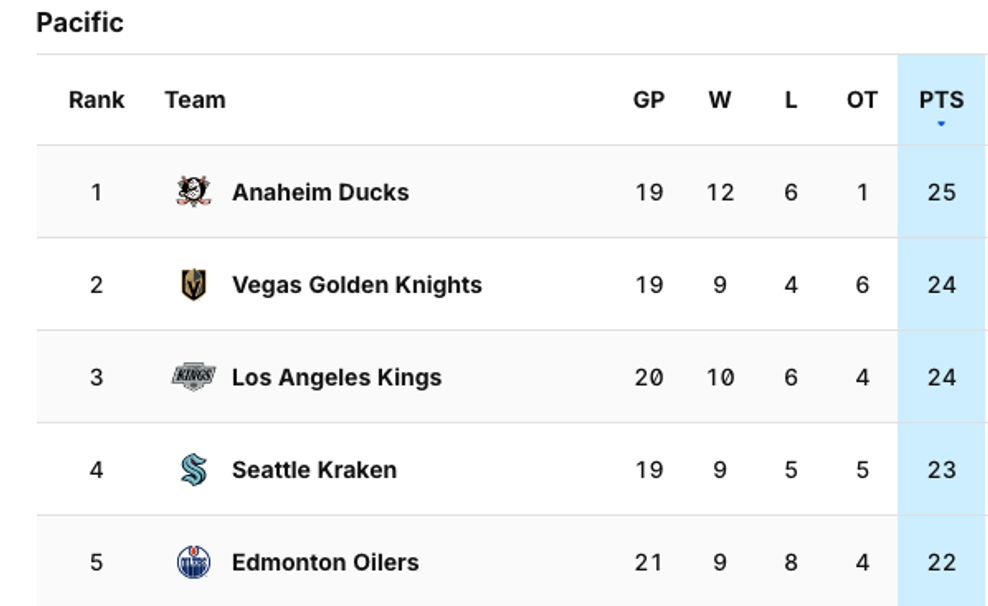Viewport: 988px width, 606px height.
Task: Sort standings by the GP column
Action: (649, 100)
